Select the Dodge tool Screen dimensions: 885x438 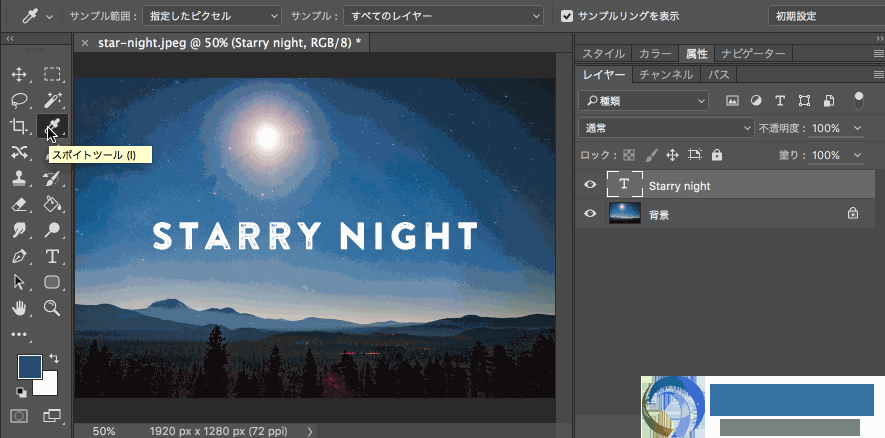tap(52, 230)
